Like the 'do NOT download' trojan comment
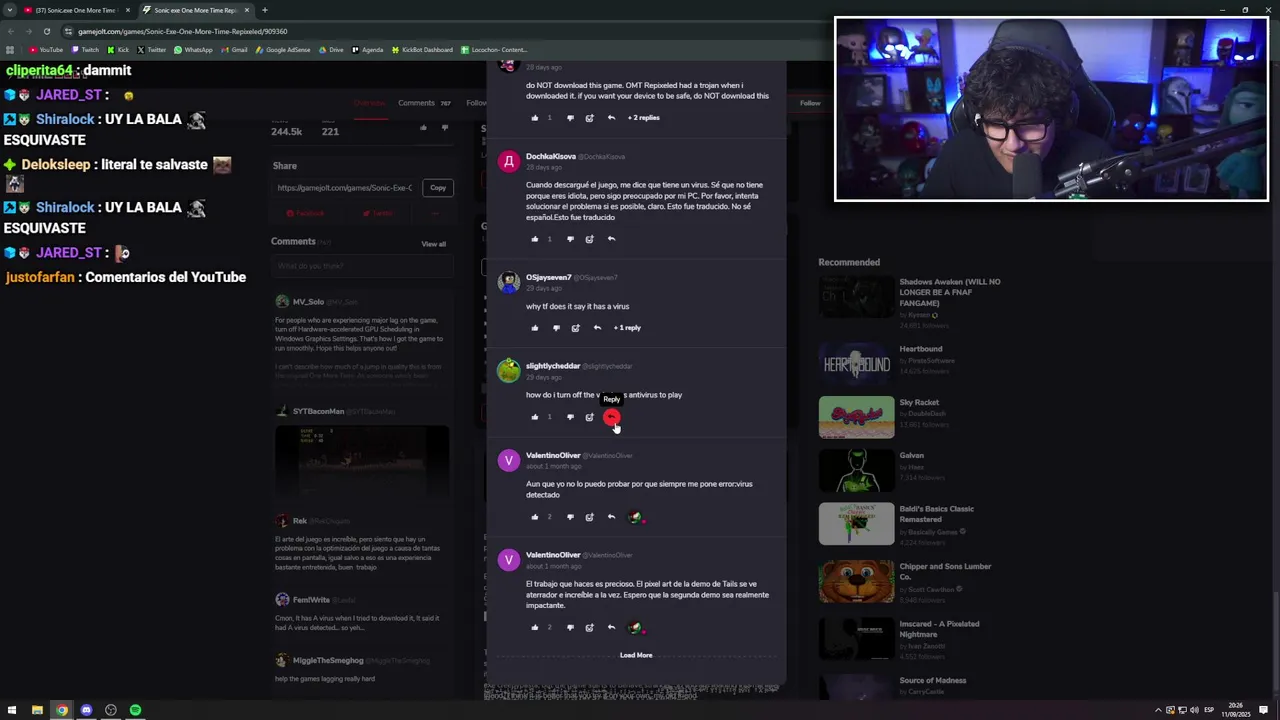 tap(535, 118)
